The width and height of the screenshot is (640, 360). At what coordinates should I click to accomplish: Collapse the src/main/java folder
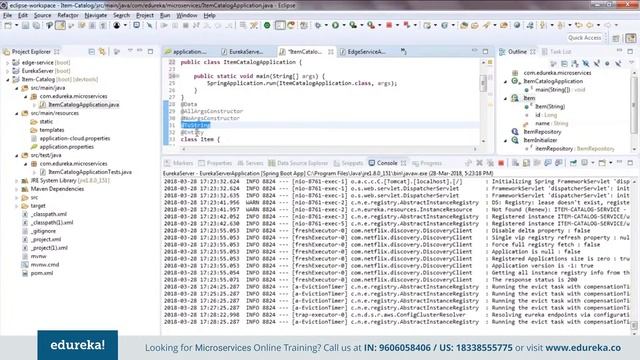point(16,88)
